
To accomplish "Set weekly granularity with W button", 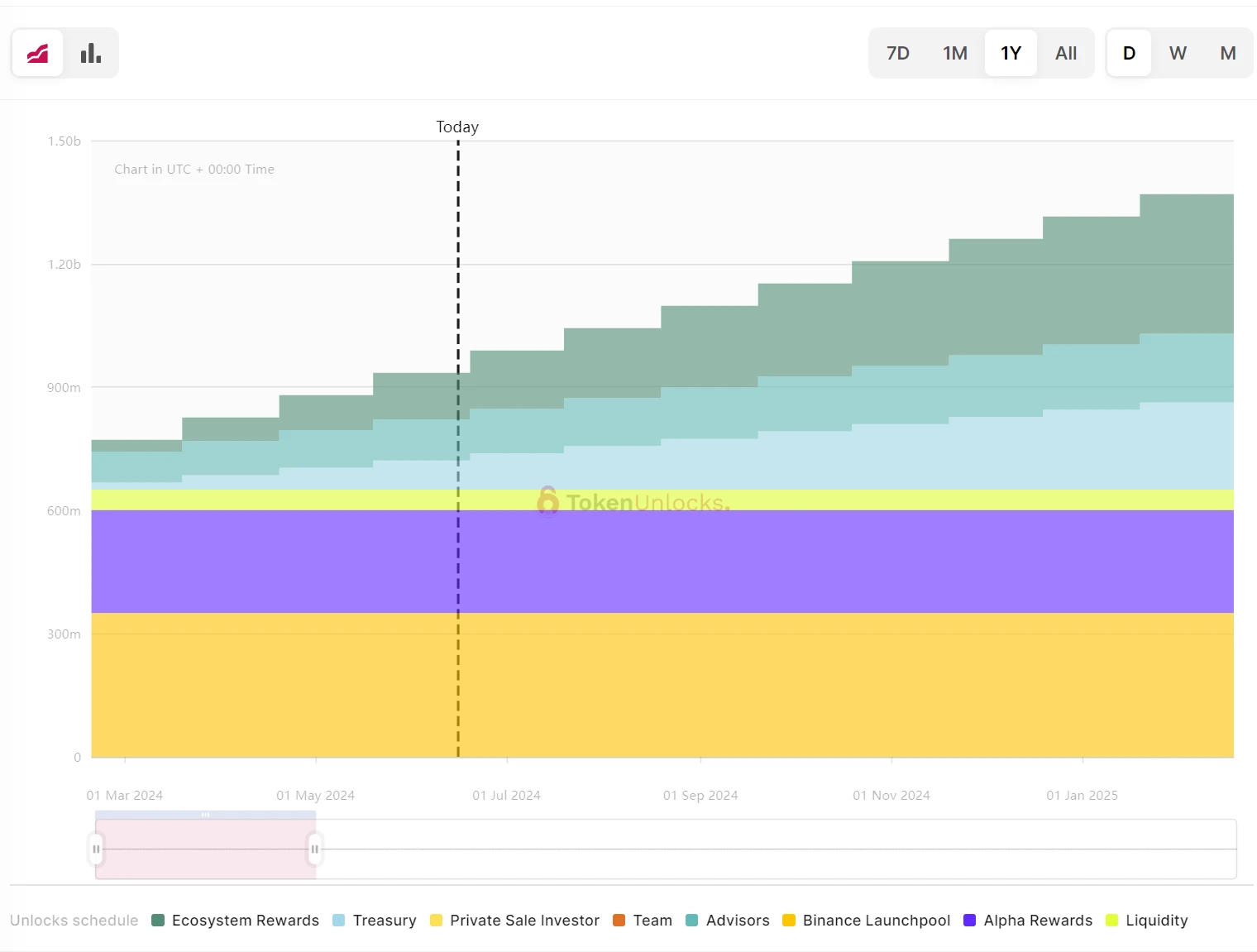I will pos(1178,54).
